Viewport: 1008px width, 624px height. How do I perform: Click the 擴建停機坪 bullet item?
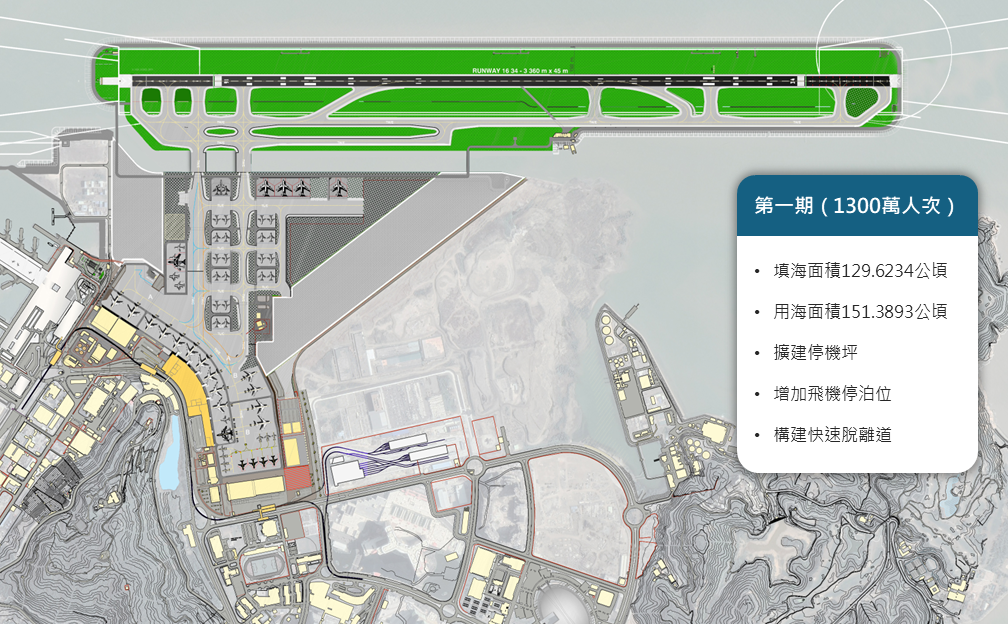817,352
